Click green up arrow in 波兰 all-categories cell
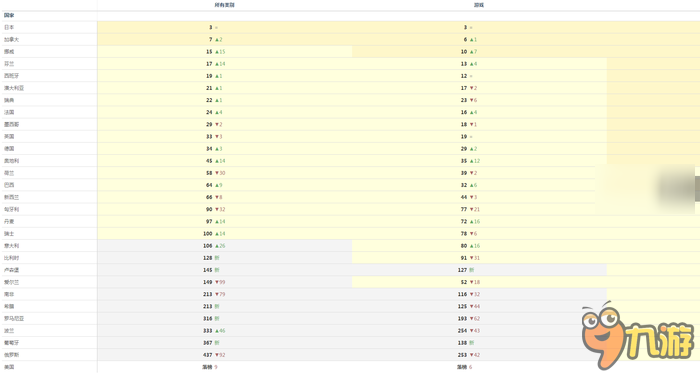This screenshot has width=700, height=378. (x=217, y=331)
